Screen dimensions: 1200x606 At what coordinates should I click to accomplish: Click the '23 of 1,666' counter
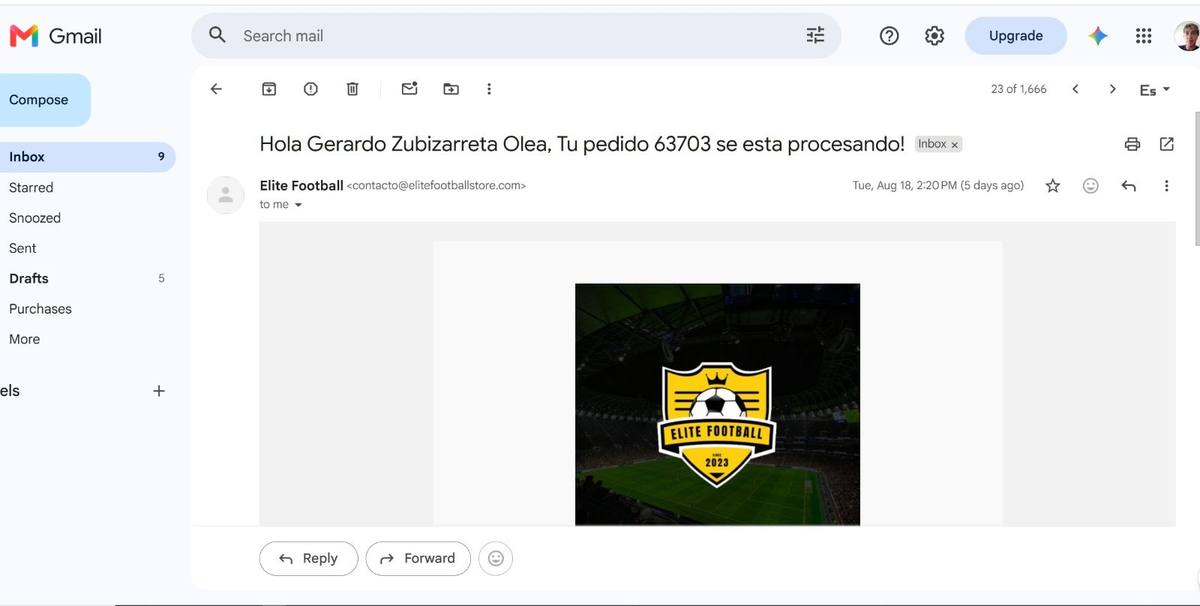[1019, 89]
